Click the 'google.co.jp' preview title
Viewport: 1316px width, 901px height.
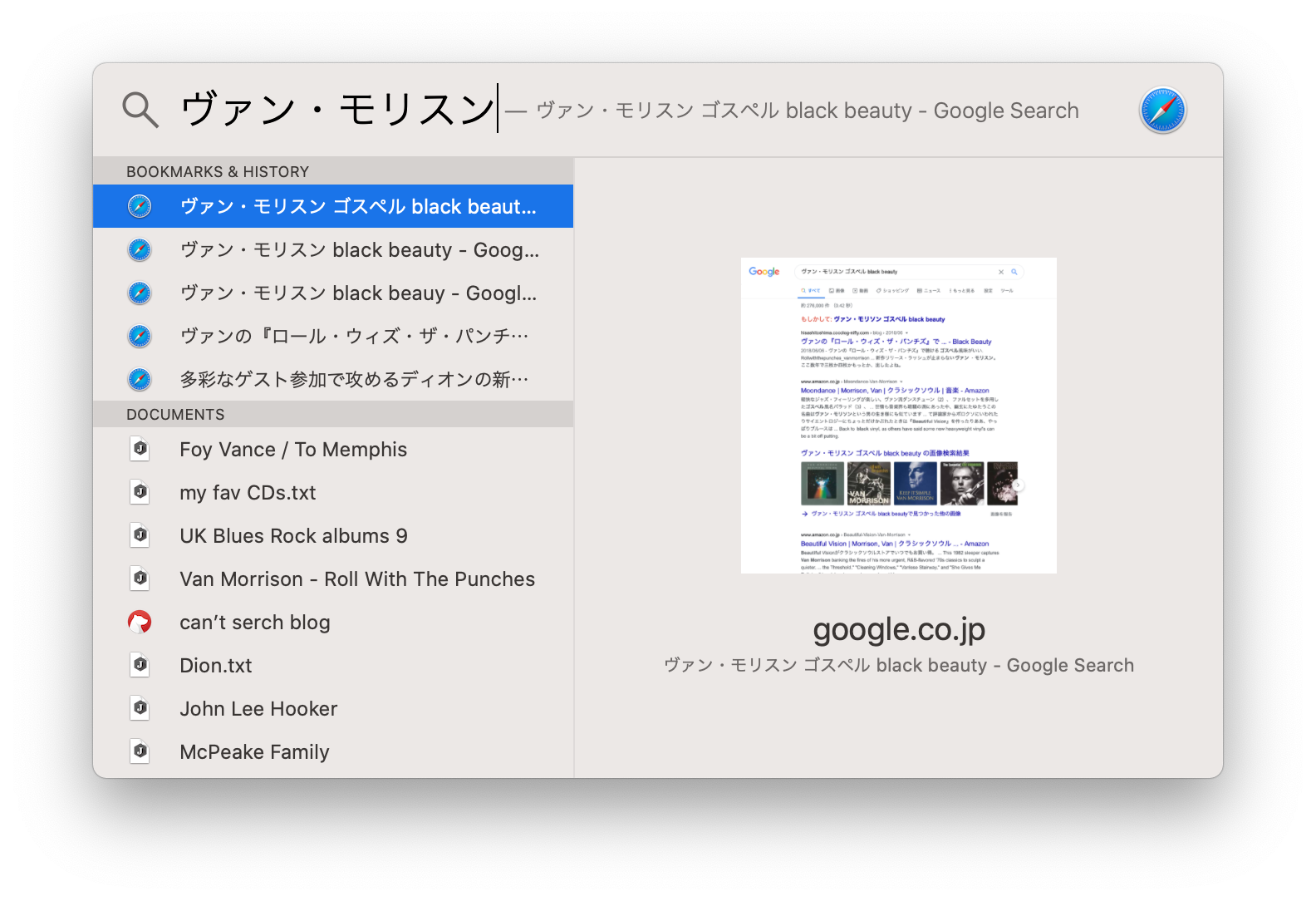point(899,630)
